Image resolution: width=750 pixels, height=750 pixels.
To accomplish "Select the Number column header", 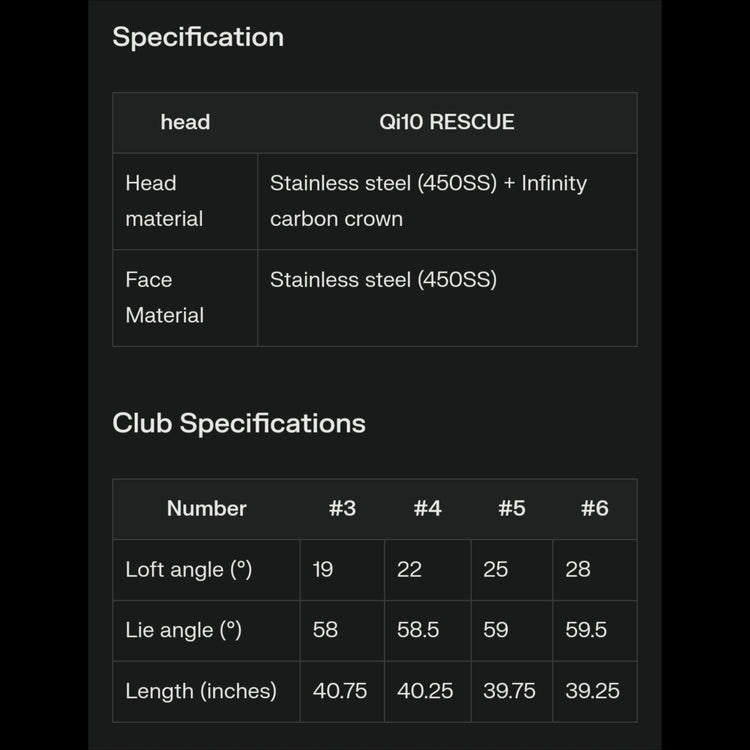I will [x=206, y=508].
